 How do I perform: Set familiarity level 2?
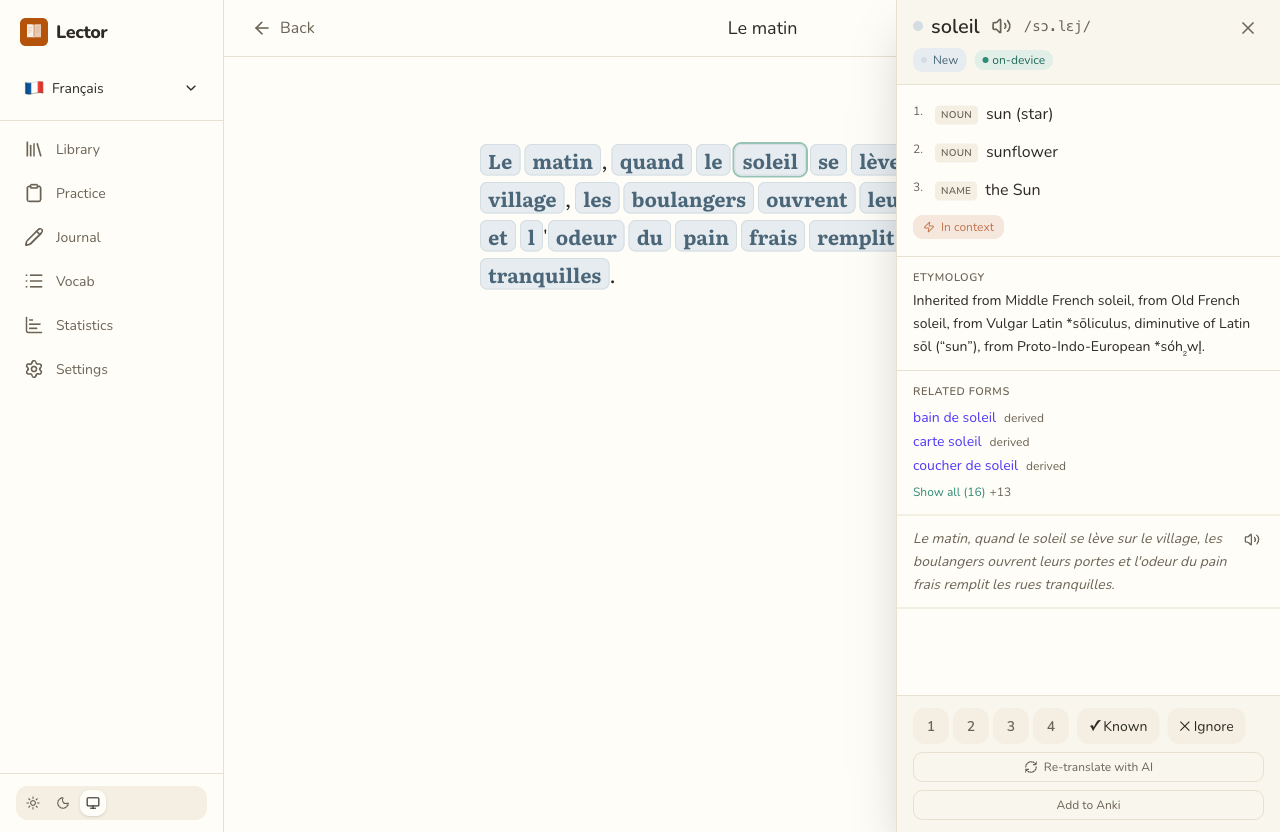click(971, 726)
